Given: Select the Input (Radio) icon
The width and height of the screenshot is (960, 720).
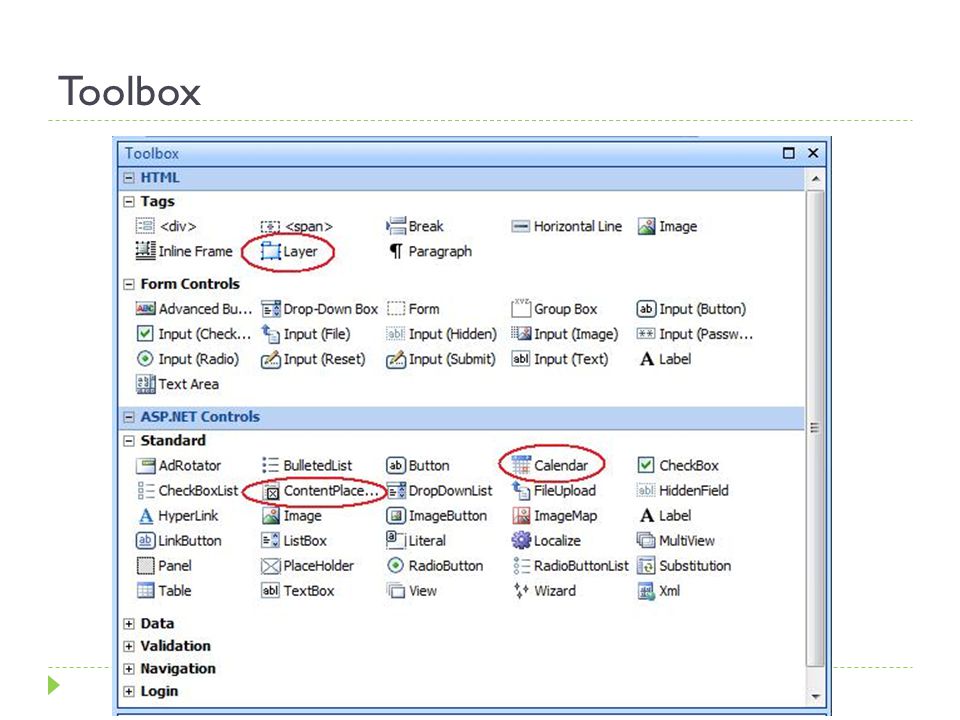Looking at the screenshot, I should [144, 359].
